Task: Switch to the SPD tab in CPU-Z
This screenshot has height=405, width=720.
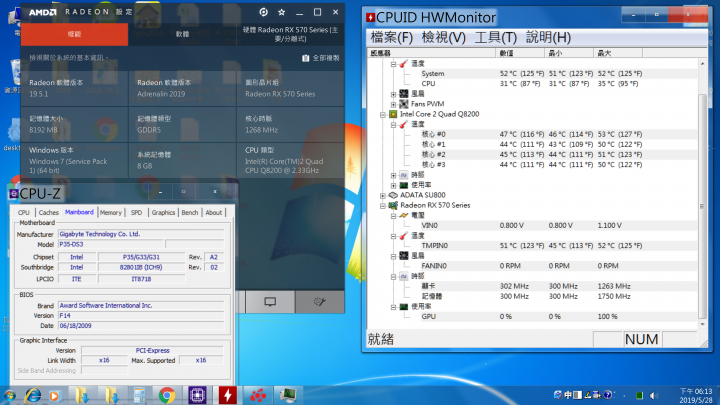Action: pos(136,213)
